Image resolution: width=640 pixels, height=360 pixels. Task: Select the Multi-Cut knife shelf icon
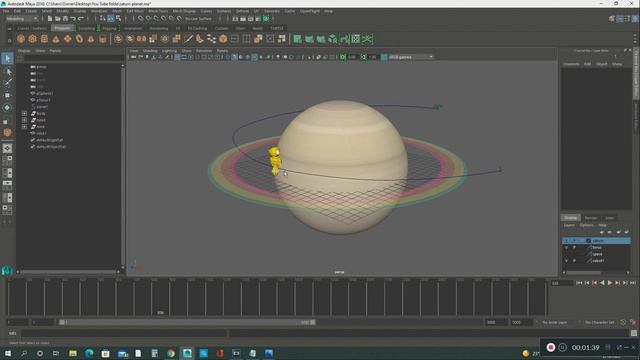[x=188, y=39]
